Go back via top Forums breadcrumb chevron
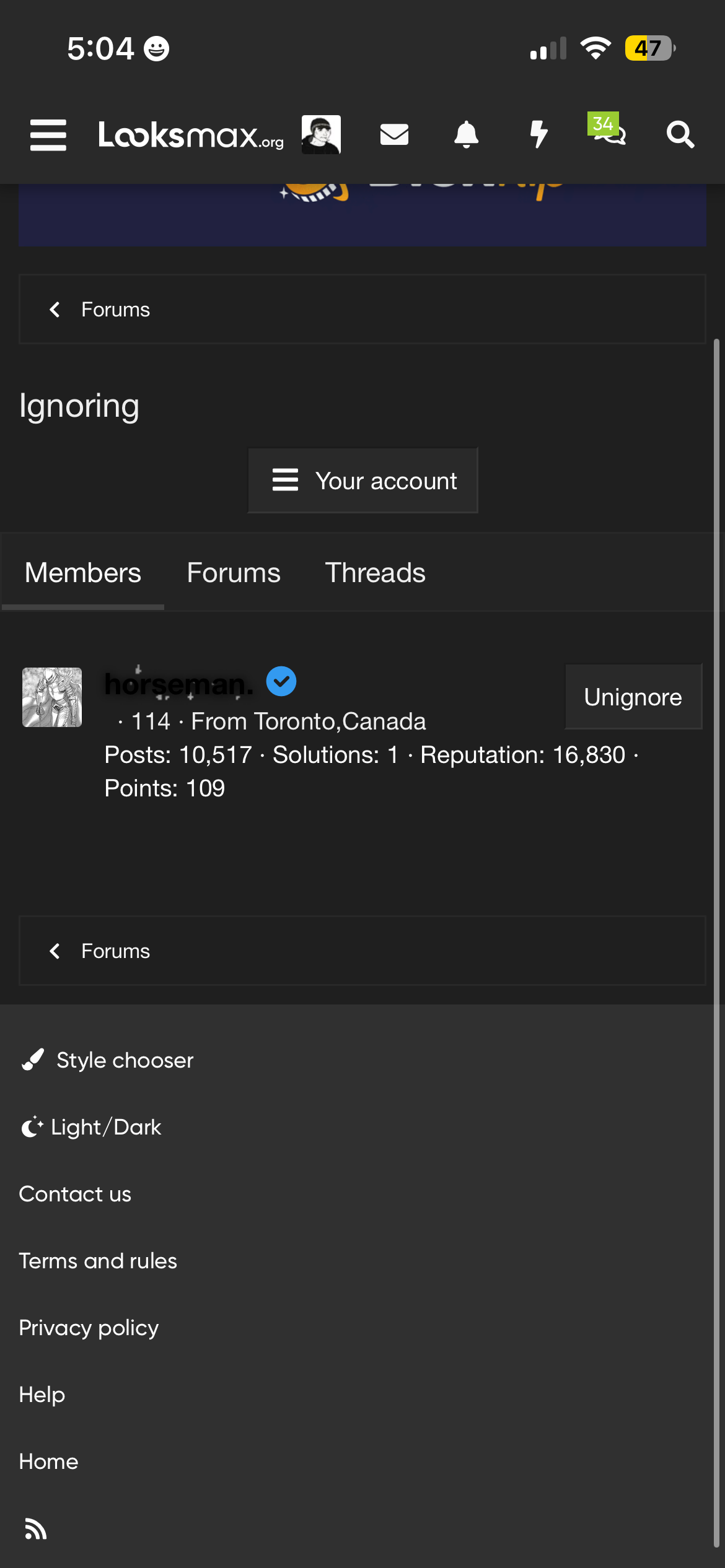The width and height of the screenshot is (725, 1568). [55, 309]
